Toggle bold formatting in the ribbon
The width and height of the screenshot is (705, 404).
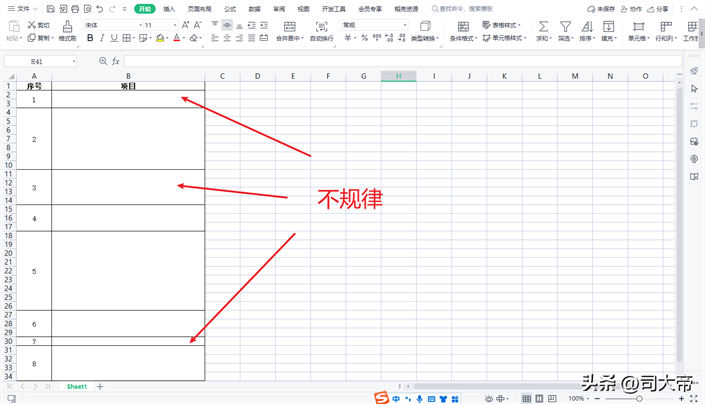click(90, 39)
